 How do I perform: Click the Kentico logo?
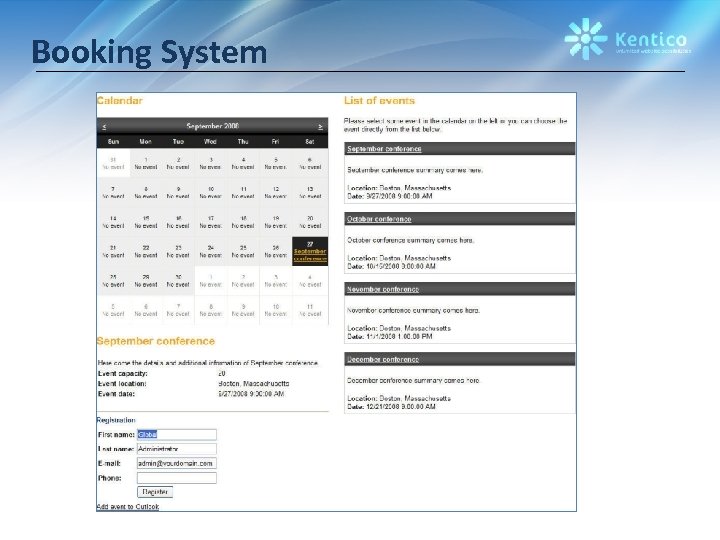pos(628,39)
